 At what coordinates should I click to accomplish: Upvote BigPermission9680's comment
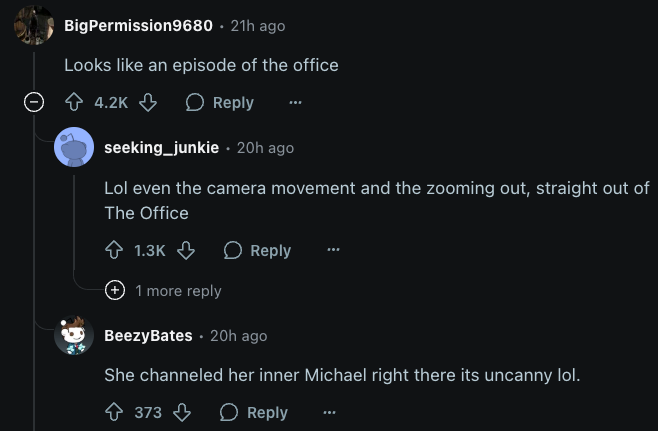pos(74,102)
